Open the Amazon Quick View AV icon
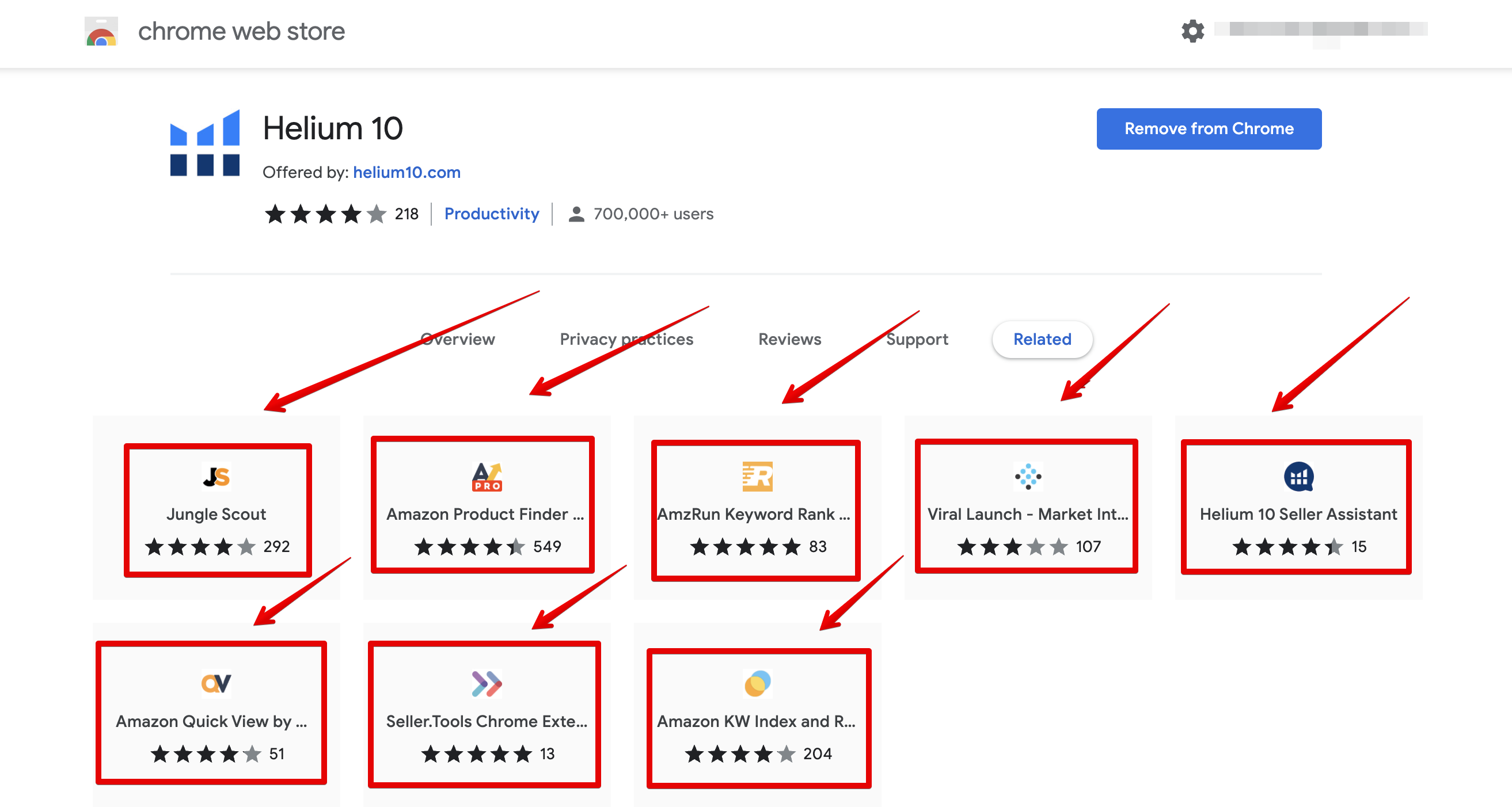Screen dimensions: 1512x807 [216, 684]
